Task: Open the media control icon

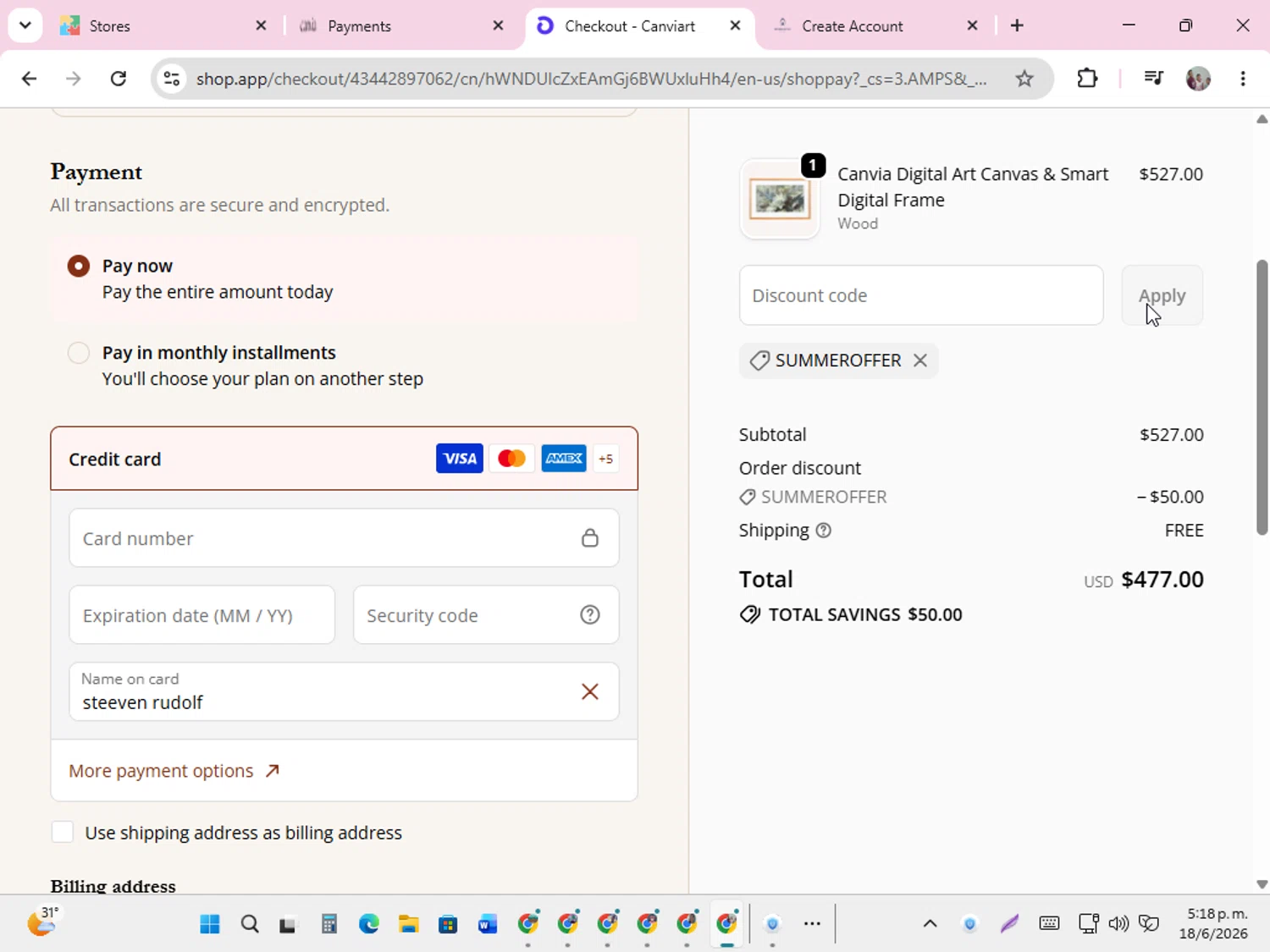Action: click(x=1153, y=79)
